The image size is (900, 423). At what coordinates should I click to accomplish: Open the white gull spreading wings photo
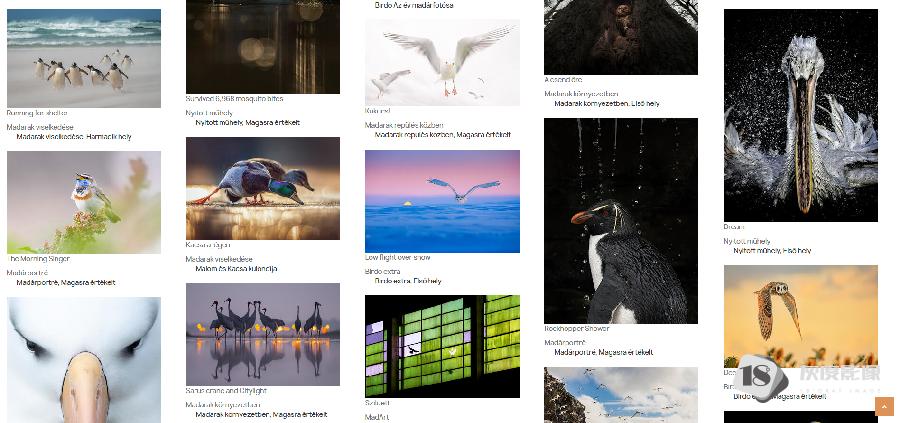(443, 63)
